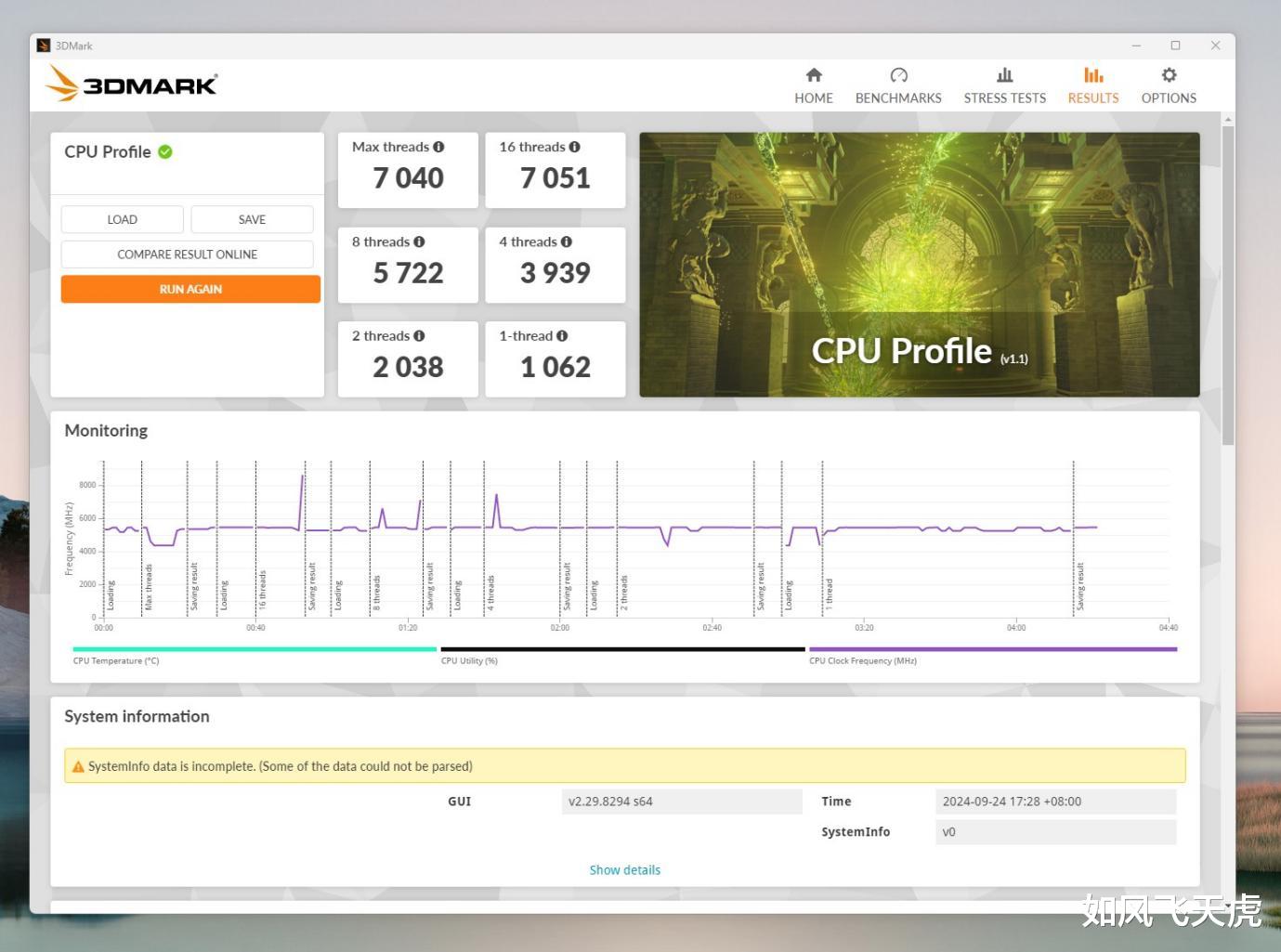The width and height of the screenshot is (1281, 952).
Task: Click COMPARE RESULT ONLINE
Action: [188, 254]
